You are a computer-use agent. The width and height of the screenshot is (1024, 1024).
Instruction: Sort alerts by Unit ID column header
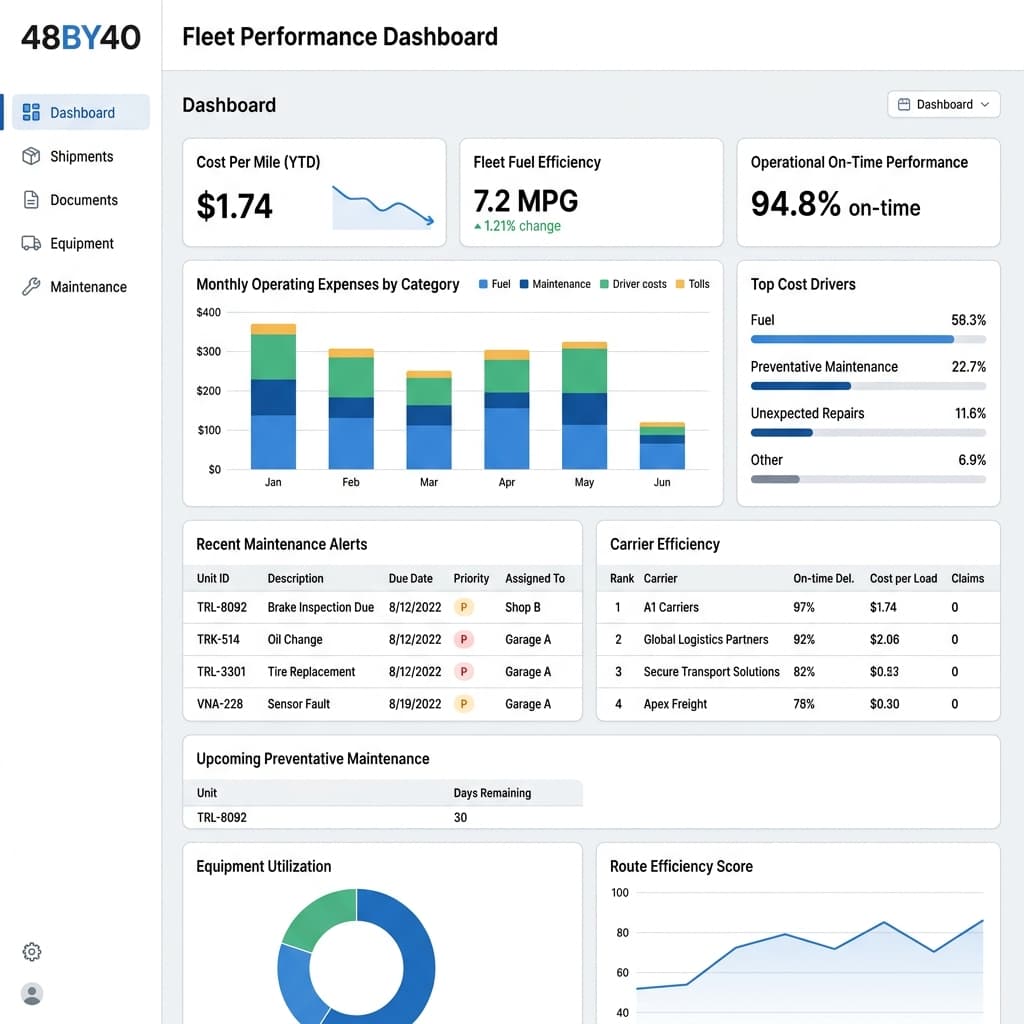pos(213,579)
